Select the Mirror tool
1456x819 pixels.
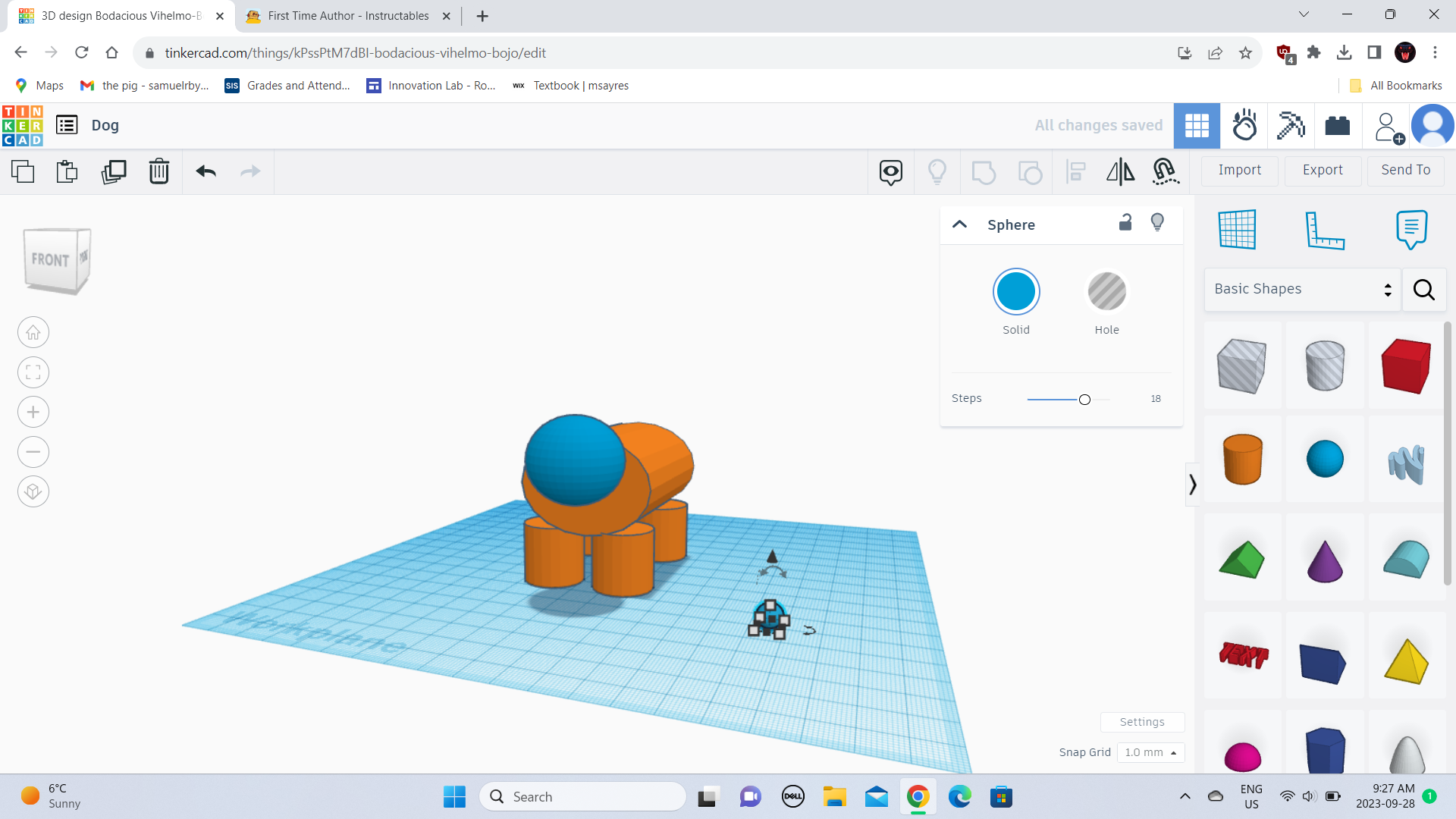pos(1120,171)
